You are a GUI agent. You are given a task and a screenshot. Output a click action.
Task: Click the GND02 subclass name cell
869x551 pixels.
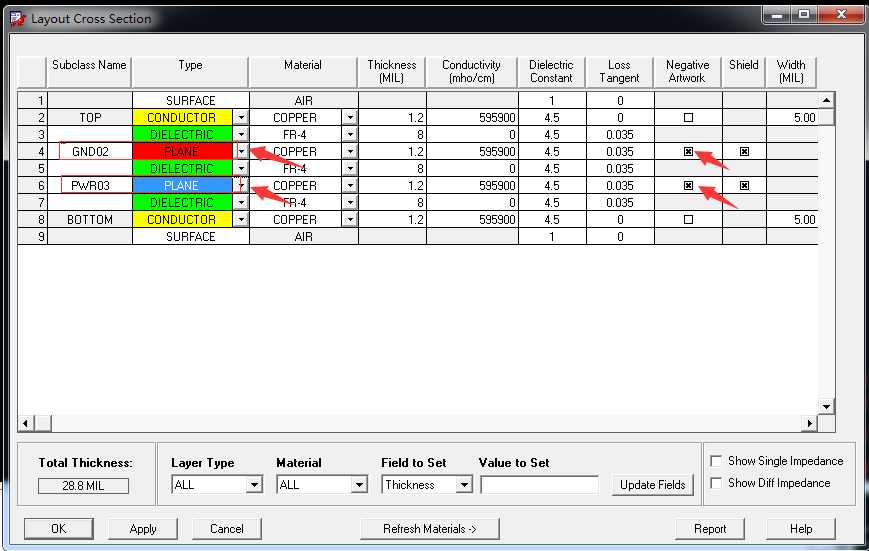pos(90,151)
